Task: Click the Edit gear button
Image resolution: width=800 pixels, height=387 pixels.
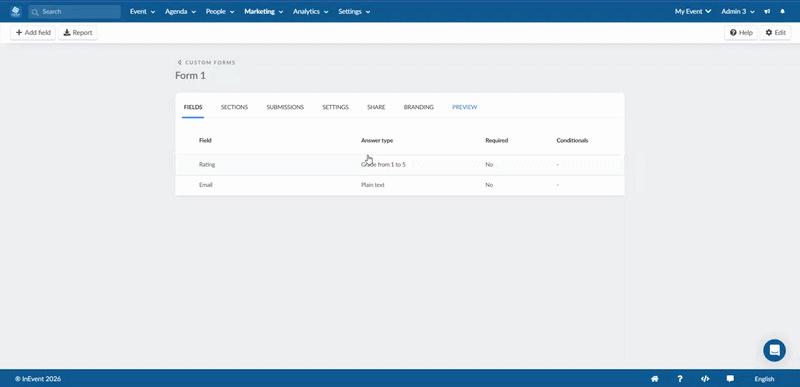Action: tap(776, 33)
